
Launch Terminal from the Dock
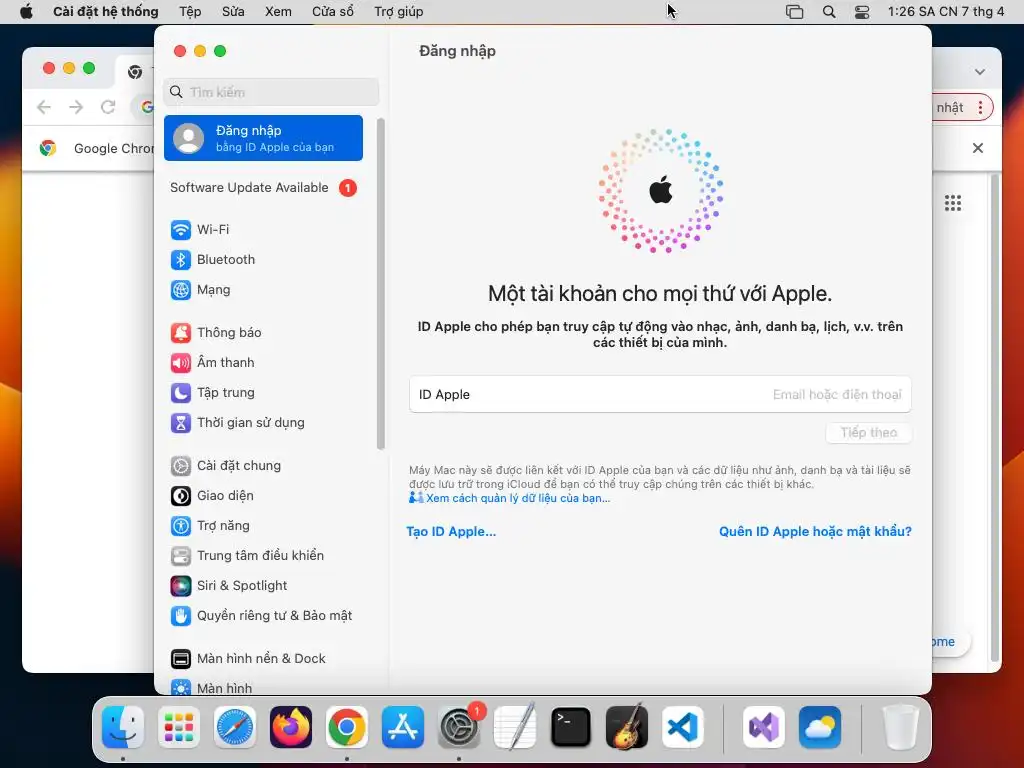571,727
